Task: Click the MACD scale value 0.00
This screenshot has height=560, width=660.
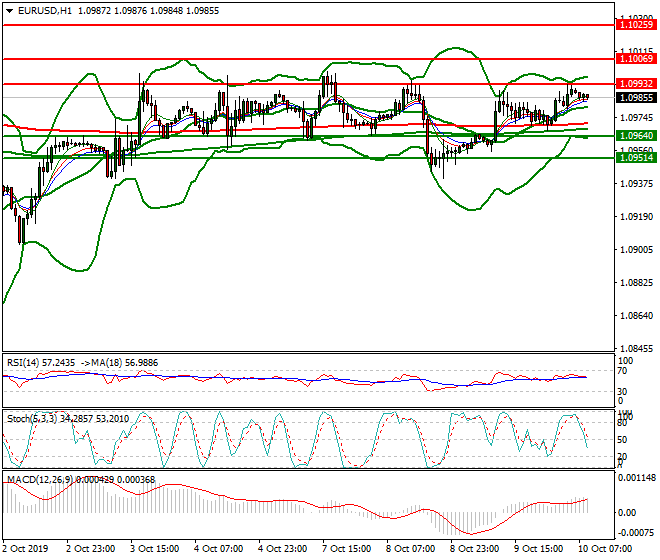Action: point(627,512)
